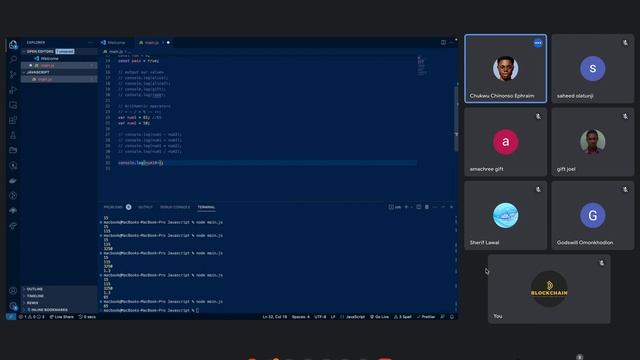640x360 pixels.
Task: Switch to the OUTPUT panel tab
Action: click(145, 207)
